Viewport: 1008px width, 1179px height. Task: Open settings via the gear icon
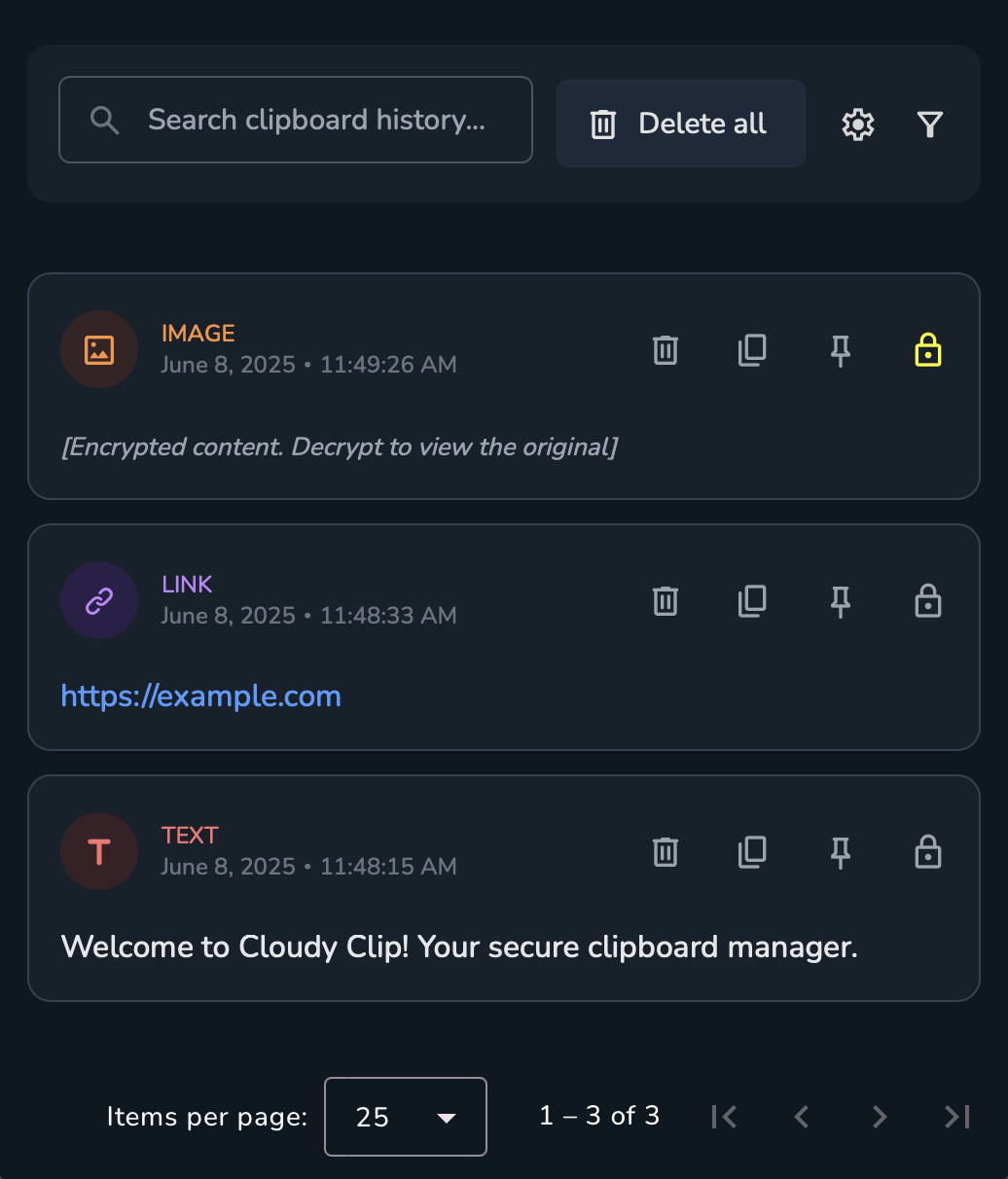click(857, 125)
